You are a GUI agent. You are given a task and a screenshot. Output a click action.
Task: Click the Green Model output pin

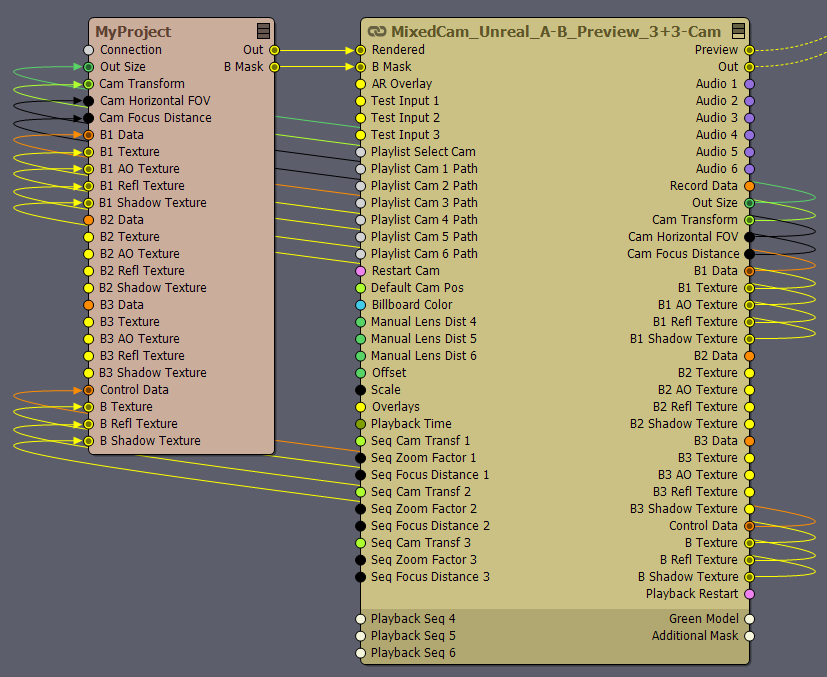pyautogui.click(x=749, y=619)
